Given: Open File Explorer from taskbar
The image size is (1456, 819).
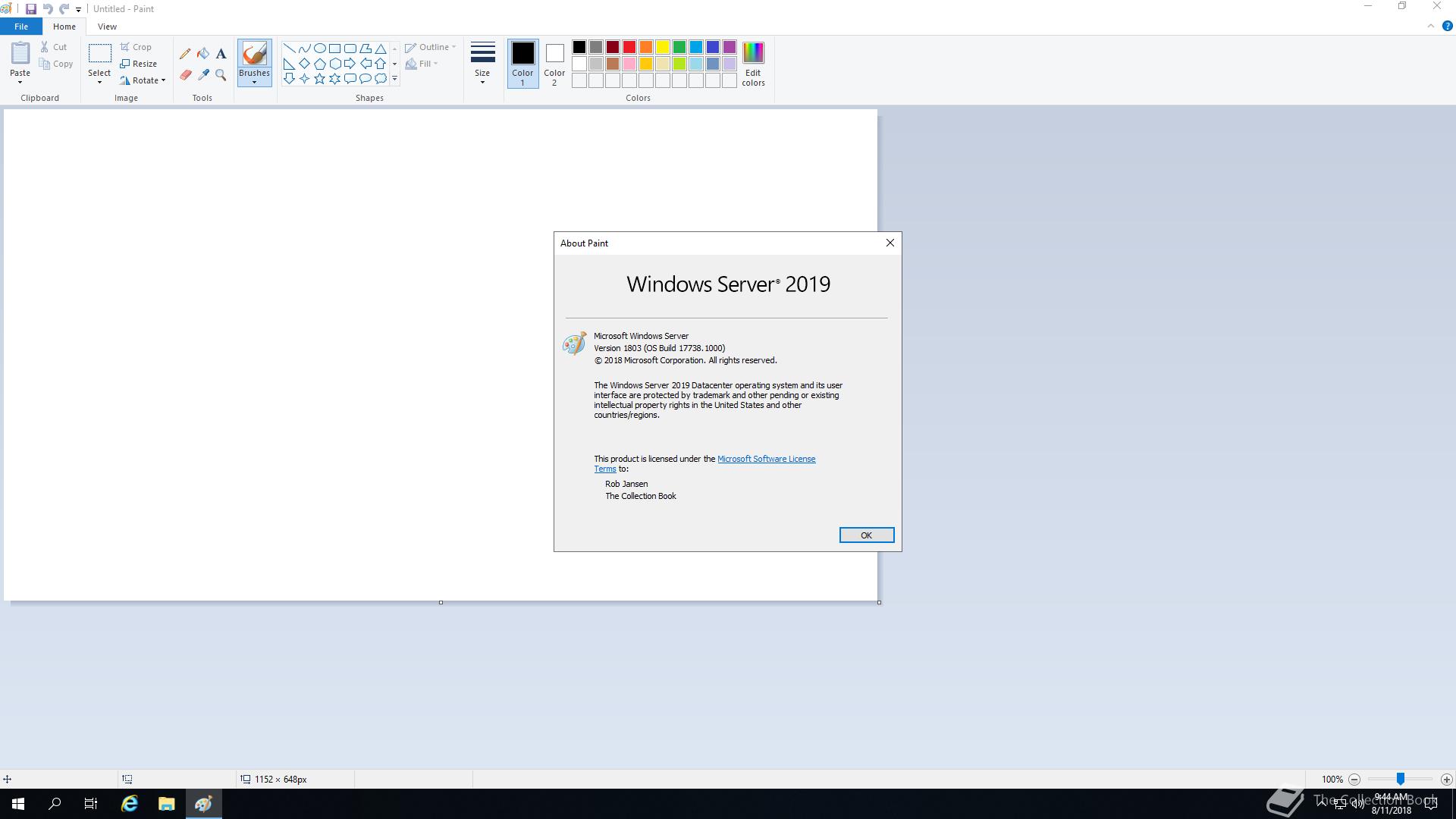Looking at the screenshot, I should 166,804.
